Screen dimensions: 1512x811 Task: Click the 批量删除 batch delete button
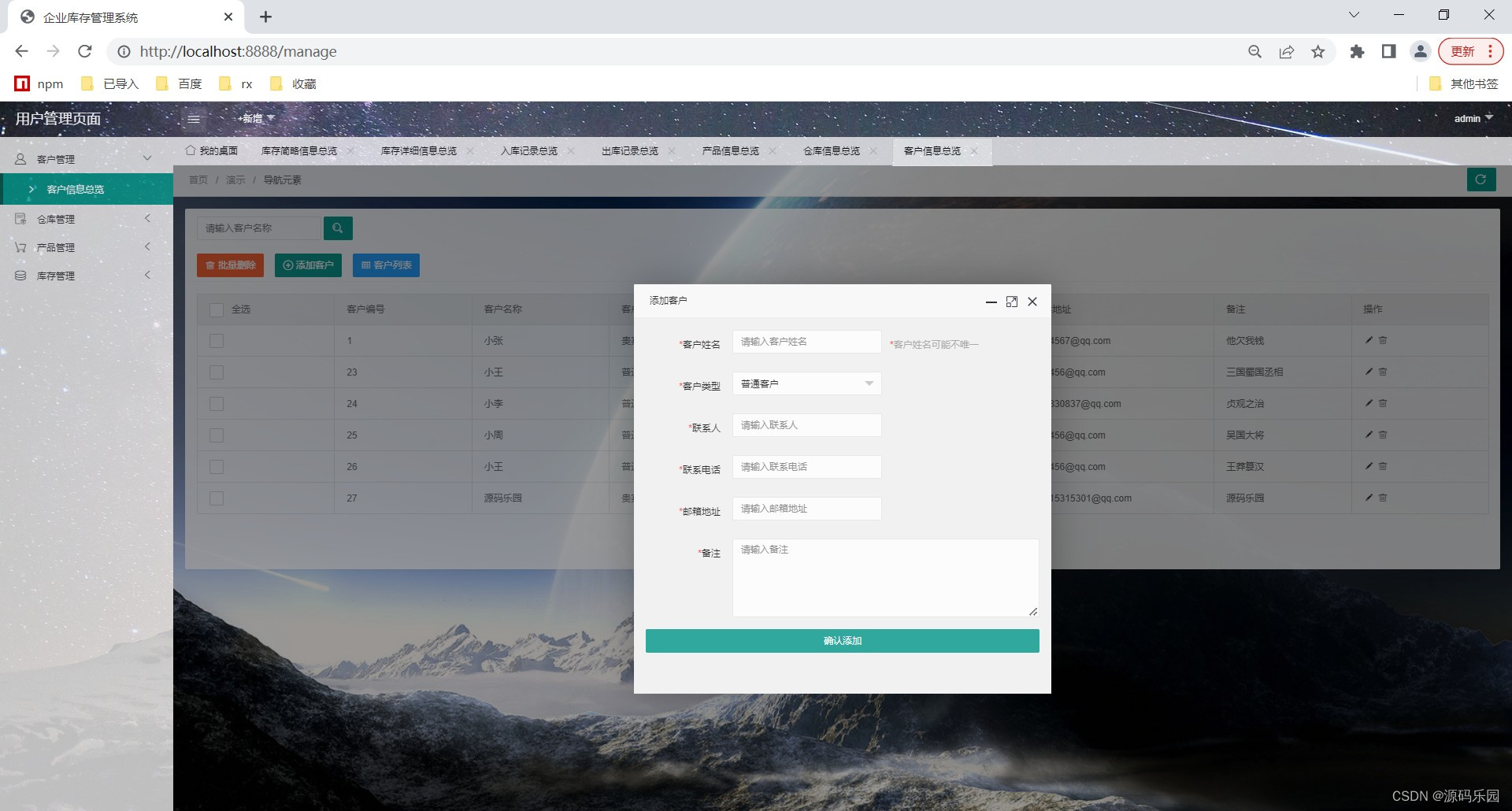[229, 265]
